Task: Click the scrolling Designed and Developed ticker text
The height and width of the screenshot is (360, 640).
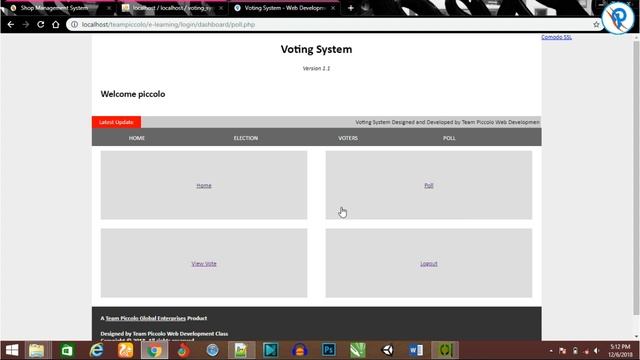Action: 447,122
